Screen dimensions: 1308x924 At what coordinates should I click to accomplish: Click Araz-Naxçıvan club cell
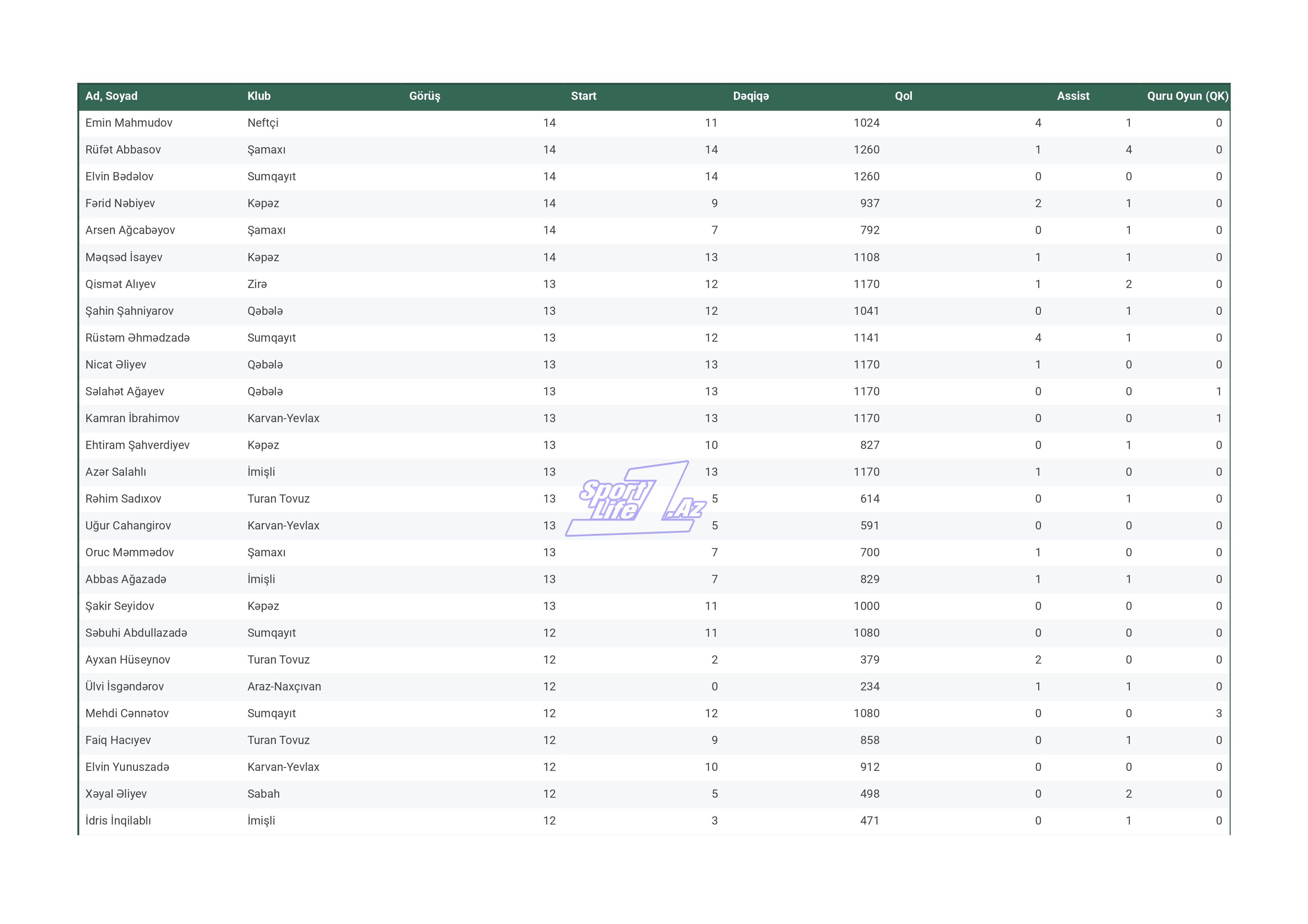pyautogui.click(x=284, y=687)
